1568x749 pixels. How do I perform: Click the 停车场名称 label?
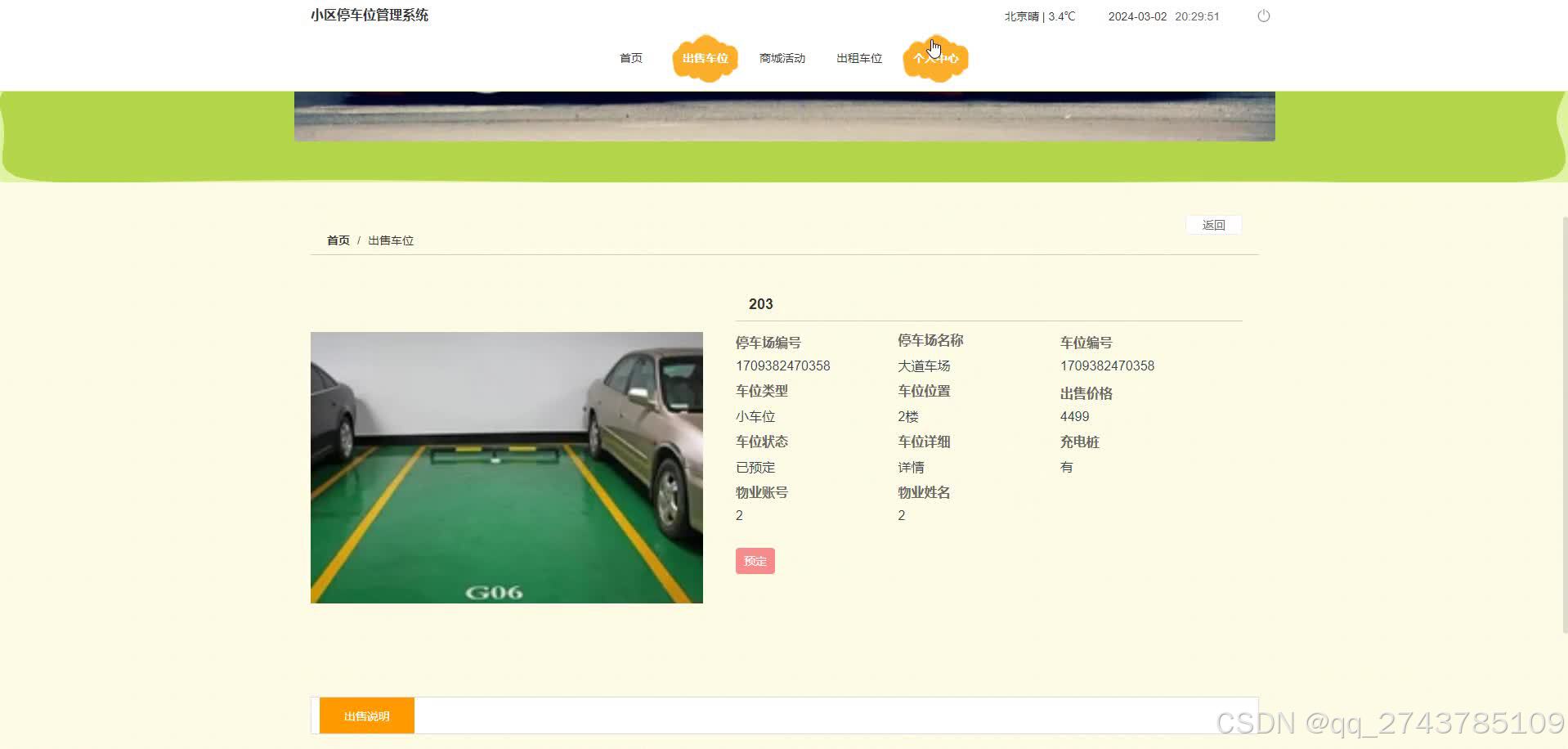tap(930, 340)
